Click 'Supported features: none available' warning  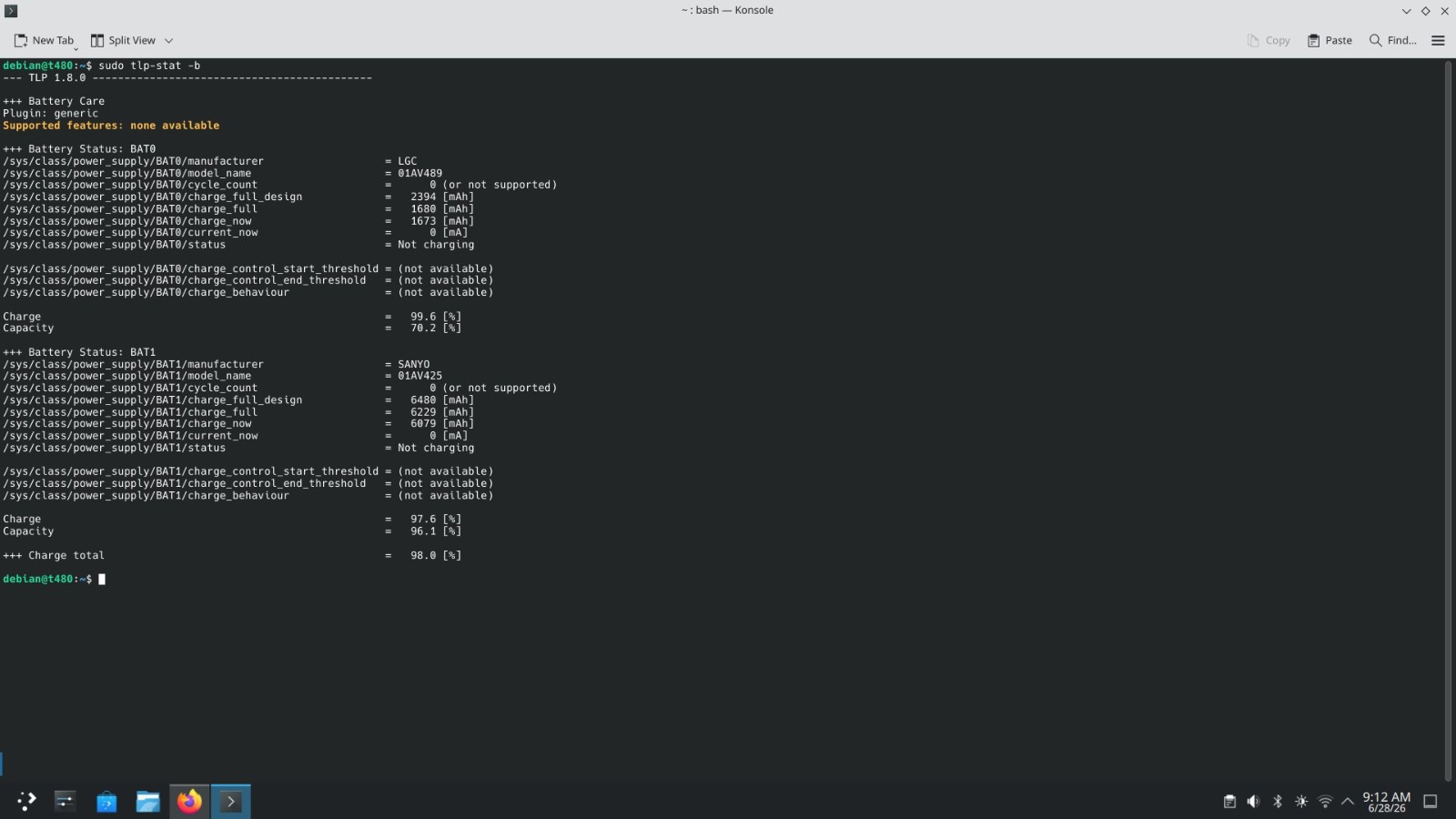coord(111,126)
